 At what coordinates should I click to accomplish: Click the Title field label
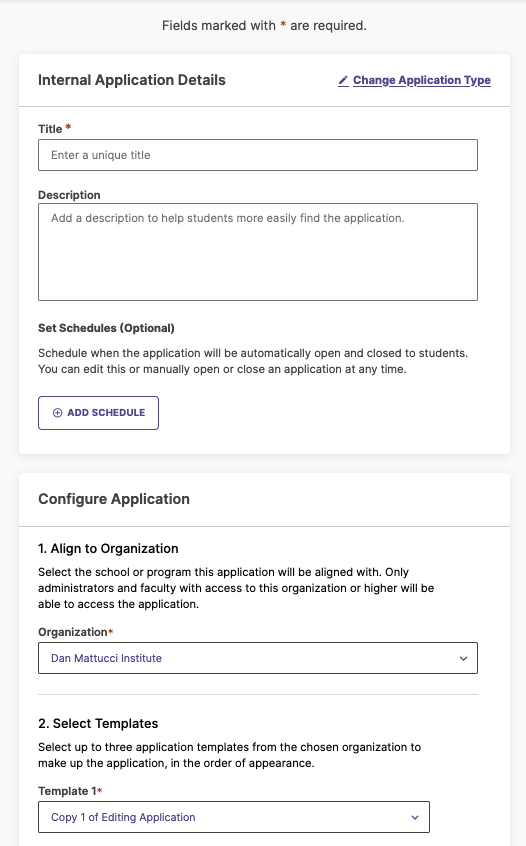[50, 129]
